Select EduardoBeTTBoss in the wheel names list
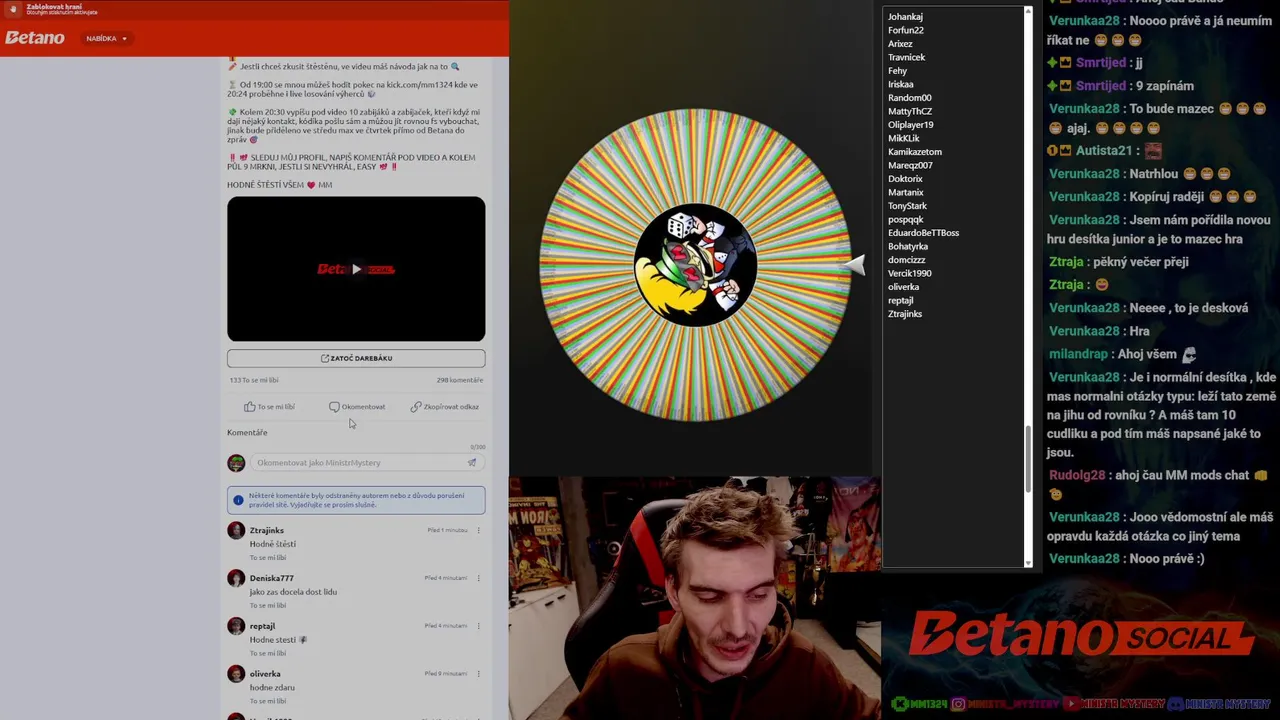 [x=924, y=233]
